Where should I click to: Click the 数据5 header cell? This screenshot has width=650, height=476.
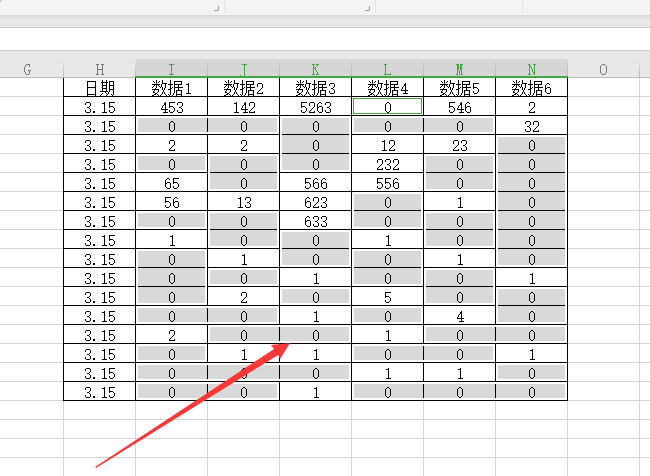tap(459, 87)
